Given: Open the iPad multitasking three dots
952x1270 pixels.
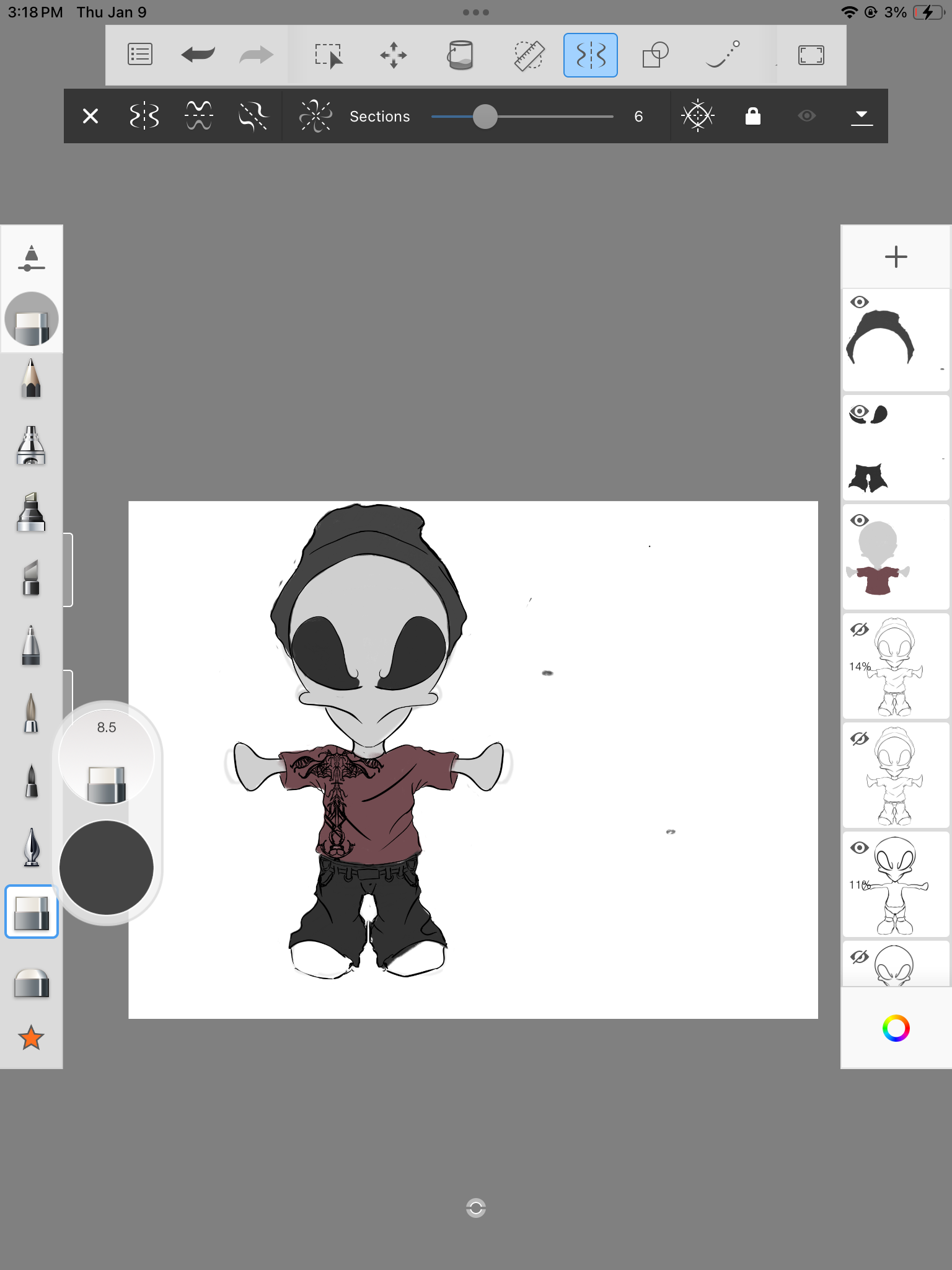Looking at the screenshot, I should [x=476, y=12].
